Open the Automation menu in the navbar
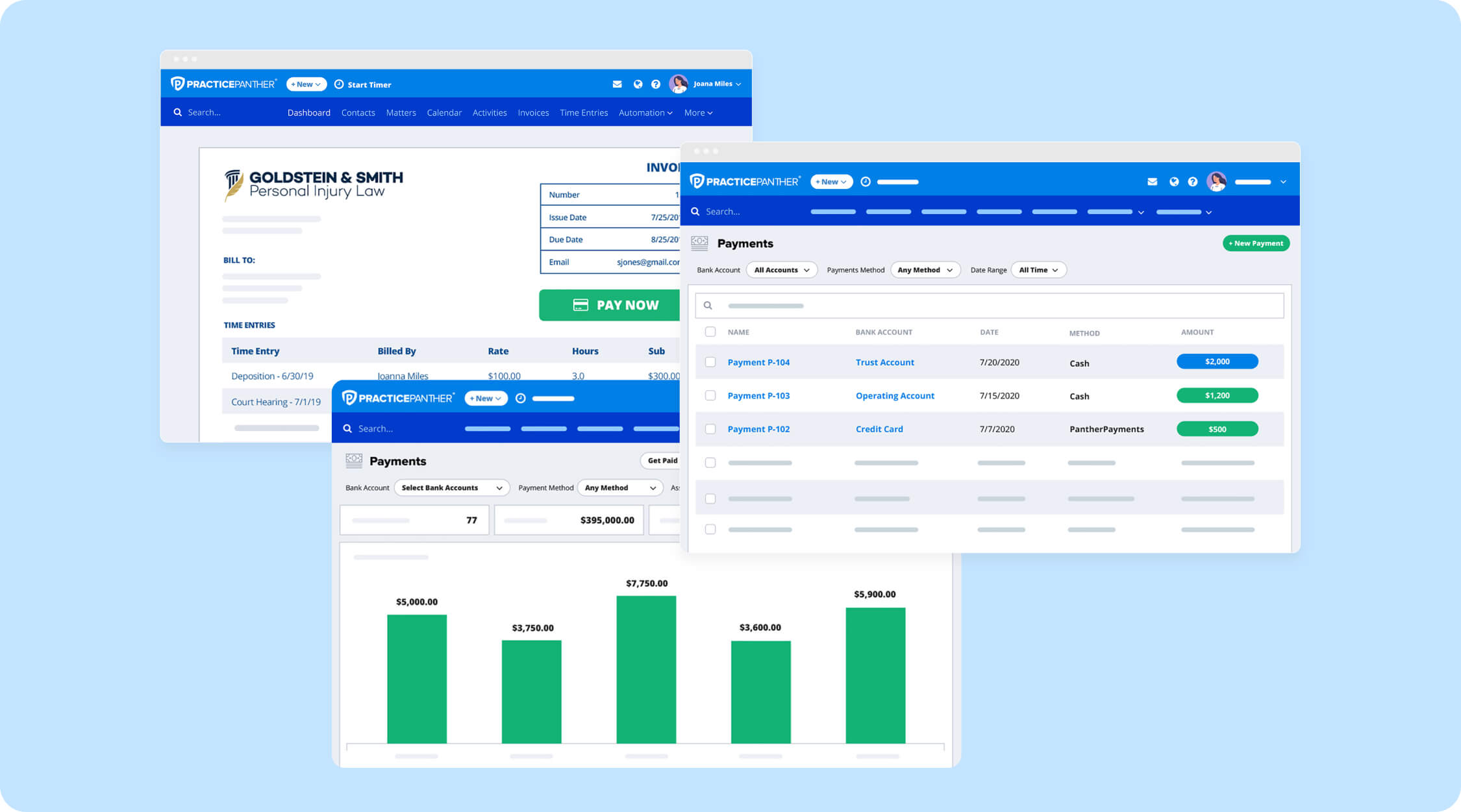This screenshot has height=812, width=1461. pyautogui.click(x=645, y=112)
